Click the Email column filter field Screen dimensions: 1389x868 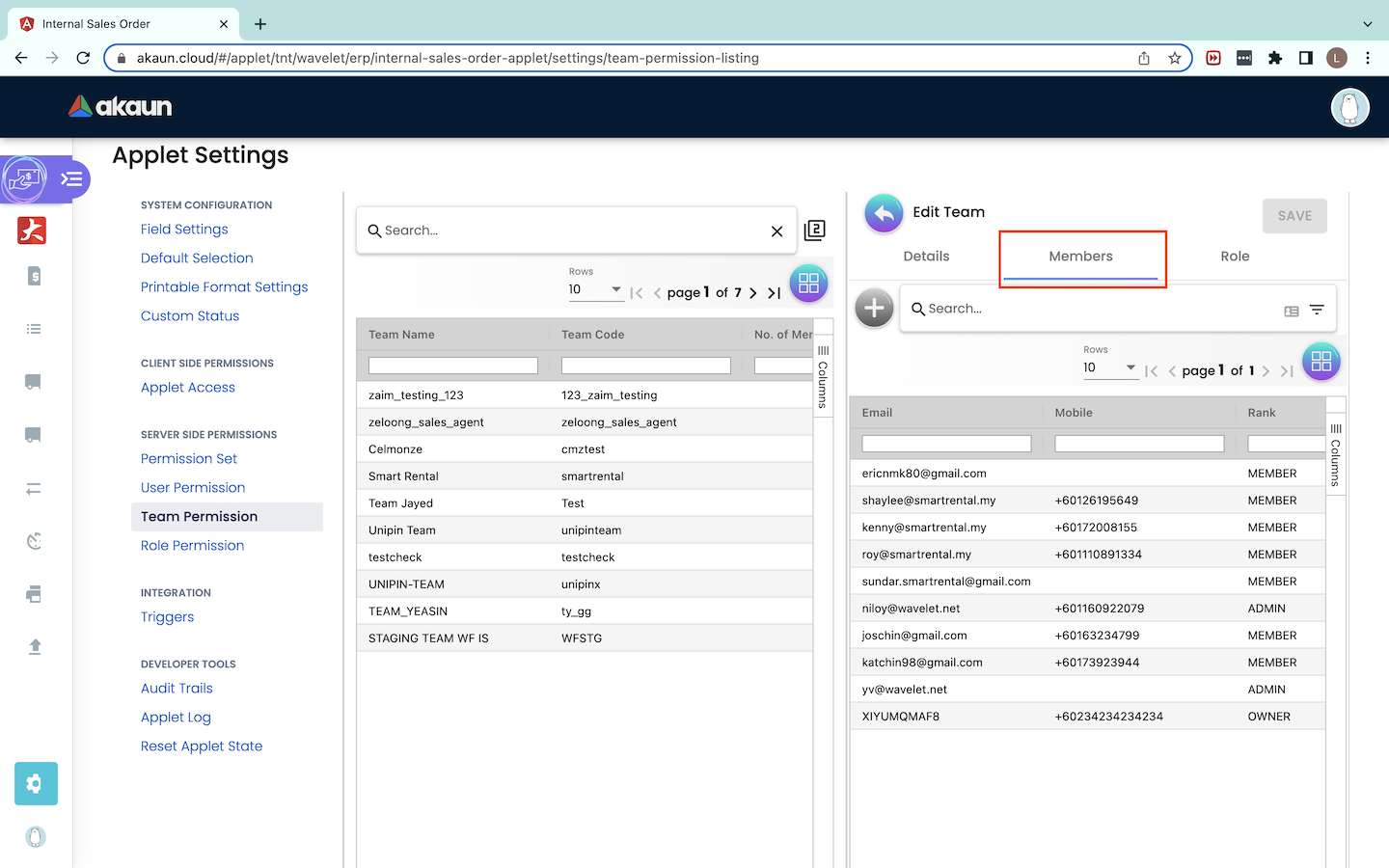coord(945,444)
